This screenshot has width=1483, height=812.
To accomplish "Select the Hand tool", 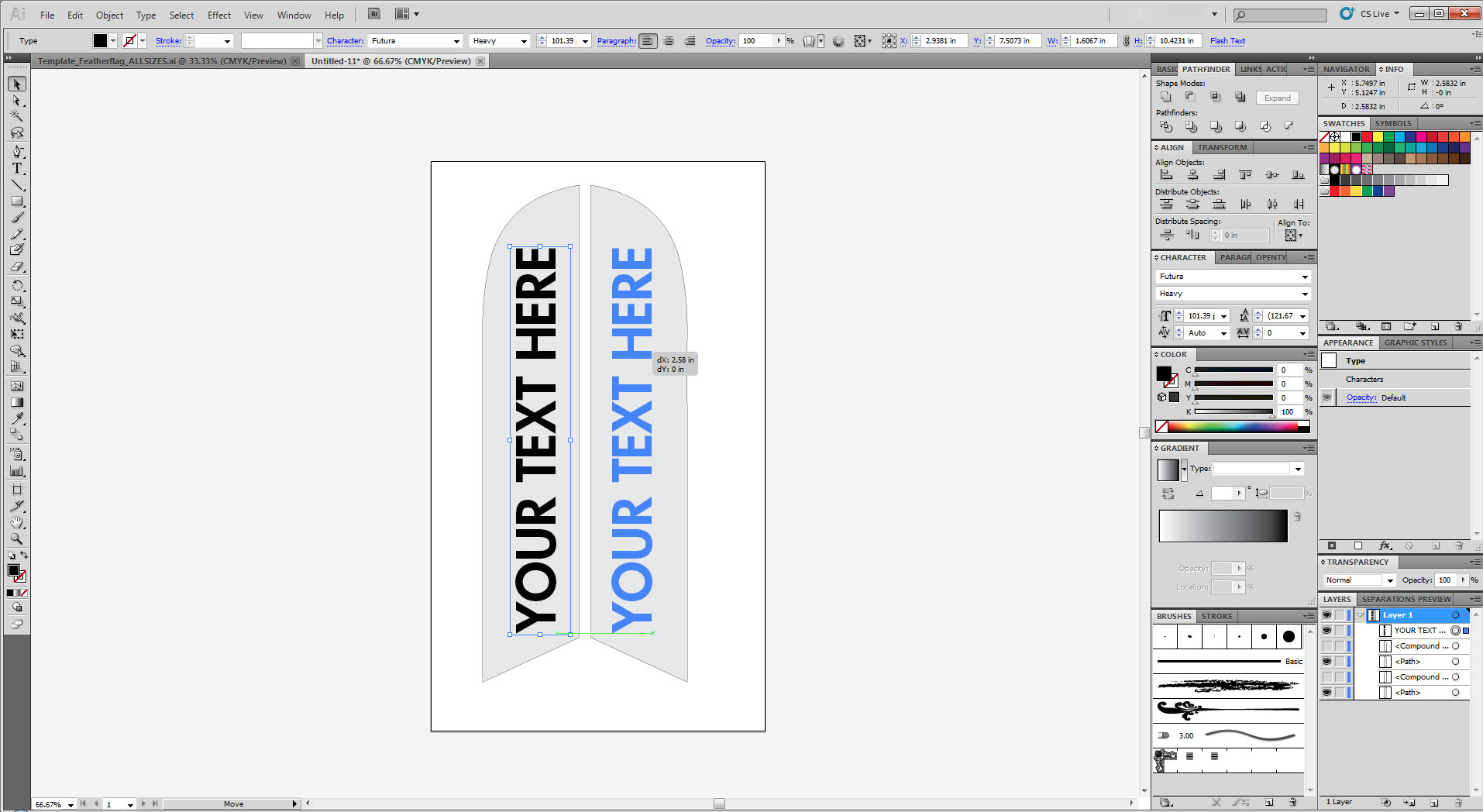I will [x=17, y=522].
